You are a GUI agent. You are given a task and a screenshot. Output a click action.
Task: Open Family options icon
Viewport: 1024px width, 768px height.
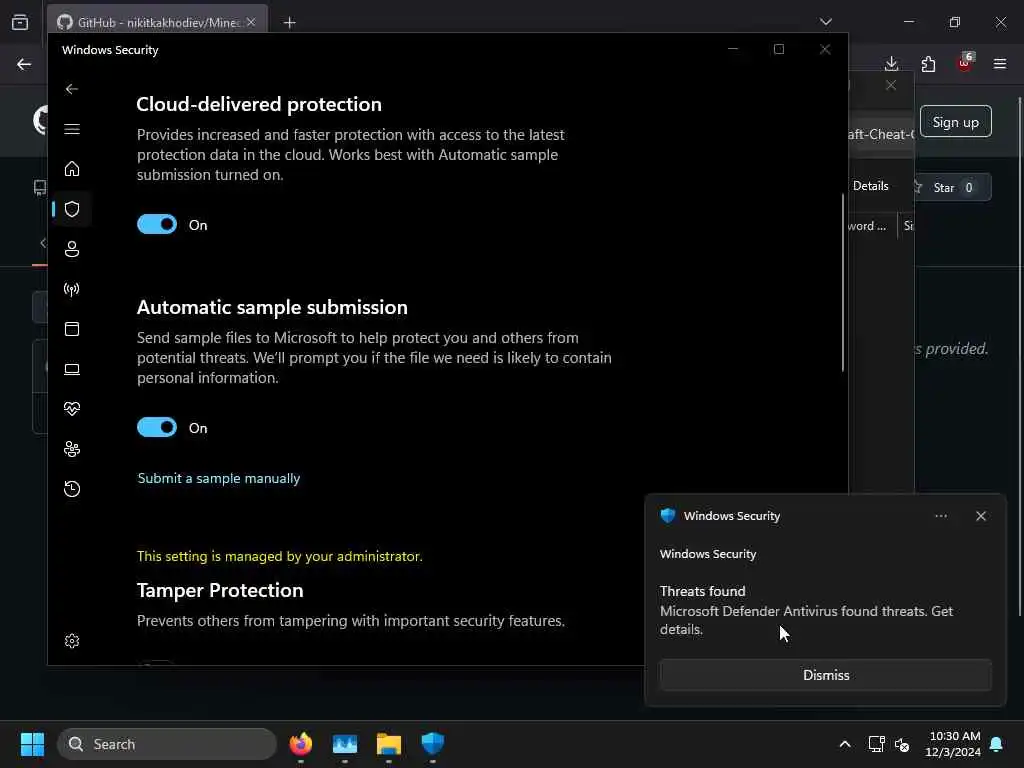72,449
